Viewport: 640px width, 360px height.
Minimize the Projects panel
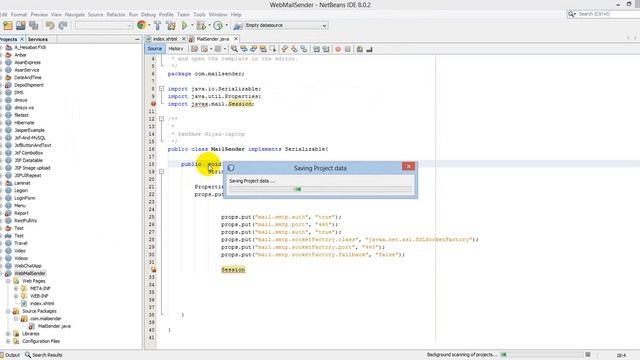[137, 39]
